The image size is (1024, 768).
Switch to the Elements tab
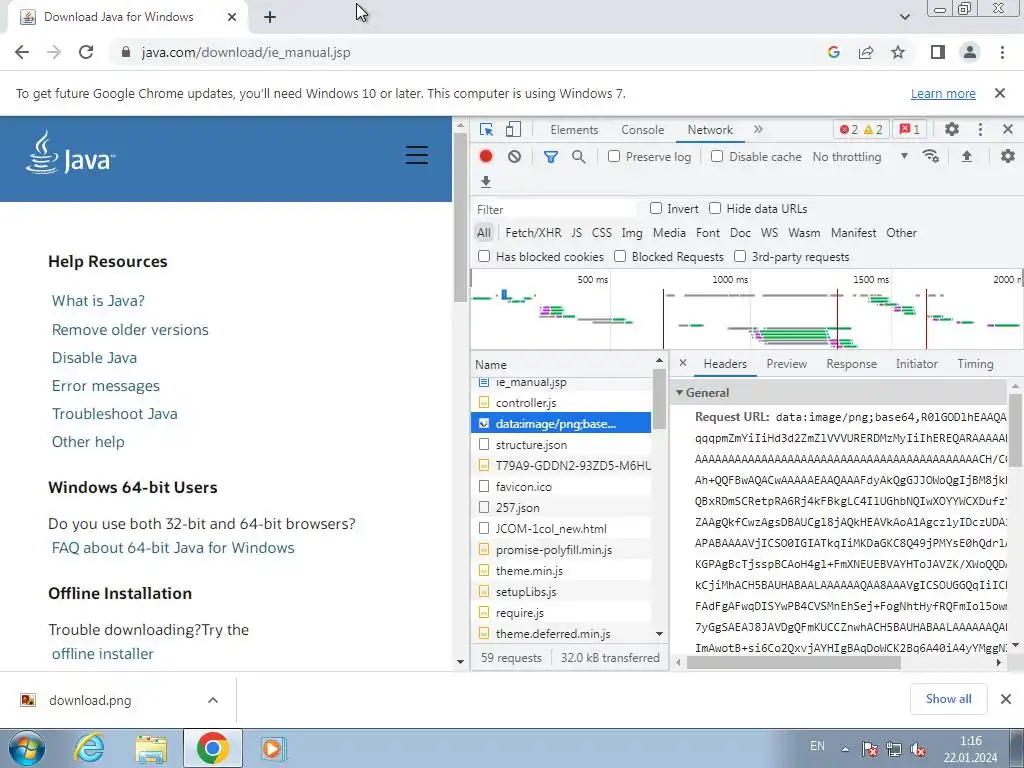click(574, 129)
